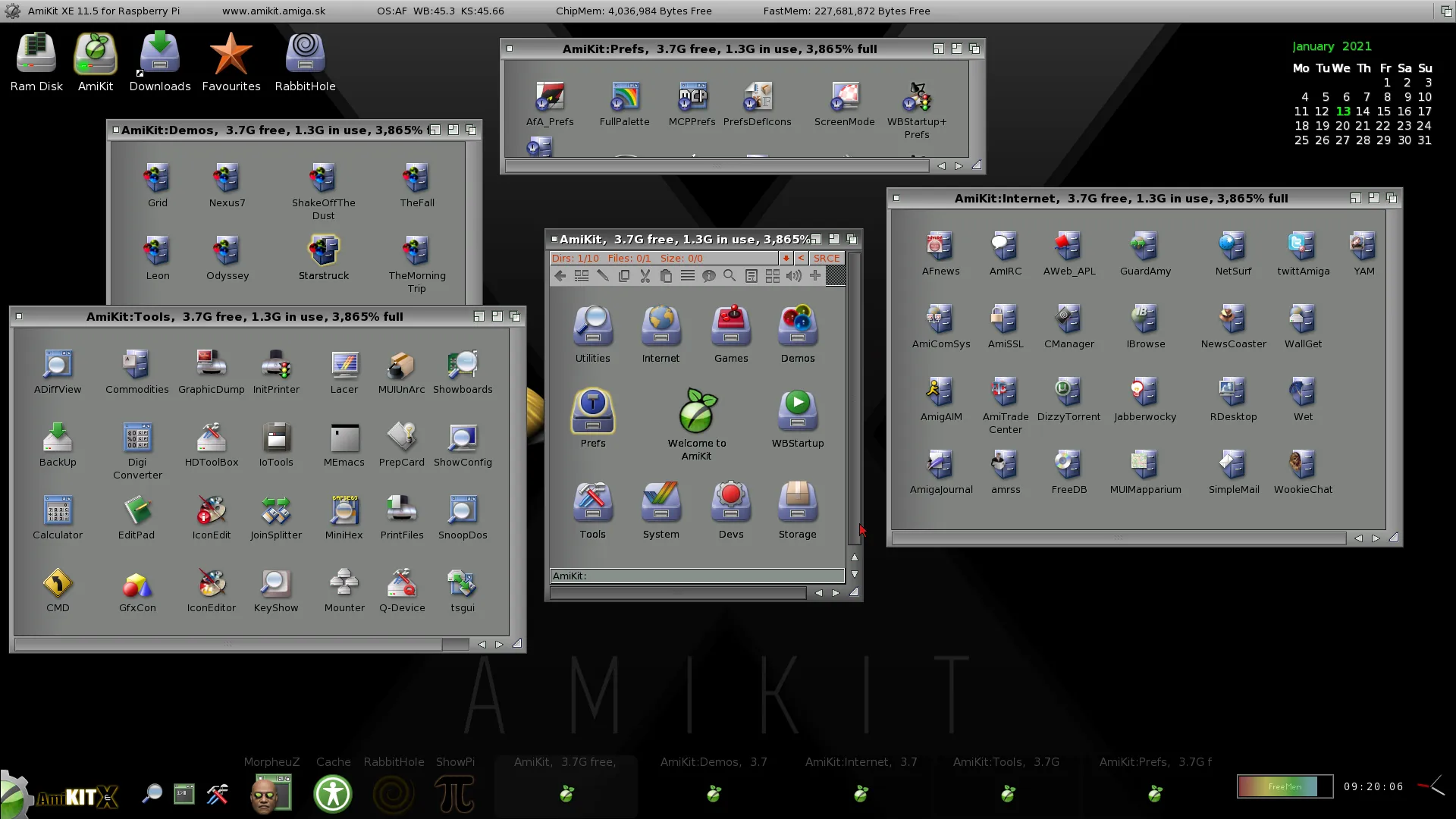Open the ScreenMode prefs icon

click(844, 104)
